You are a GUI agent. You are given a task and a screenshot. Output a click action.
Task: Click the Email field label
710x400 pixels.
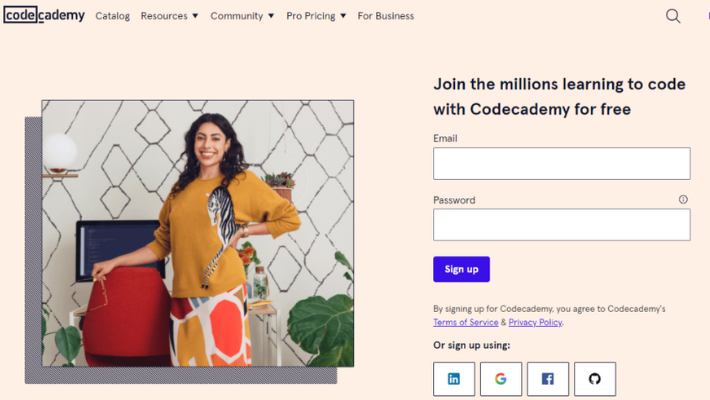[x=445, y=138]
